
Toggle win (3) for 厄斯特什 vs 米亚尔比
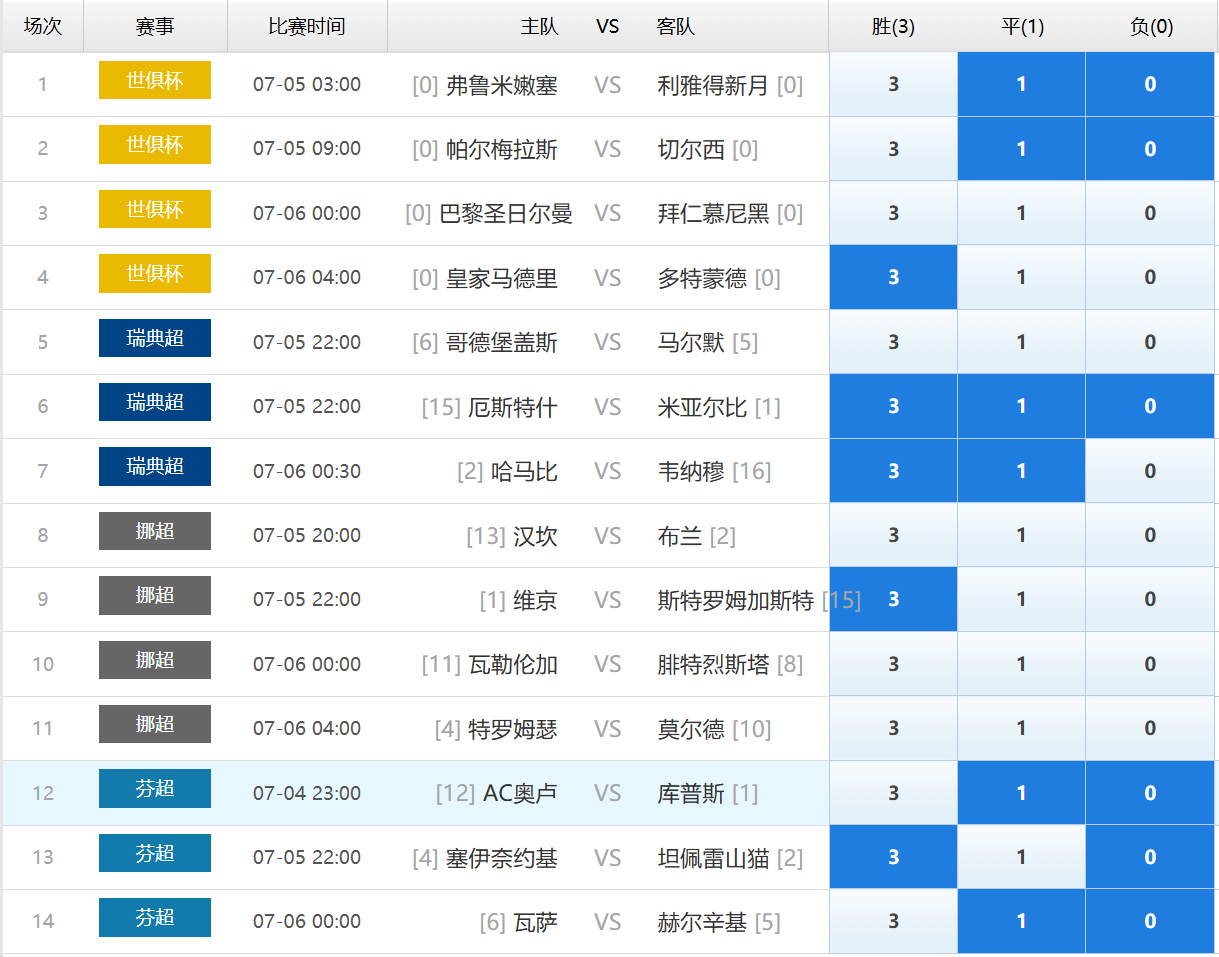pyautogui.click(x=893, y=406)
